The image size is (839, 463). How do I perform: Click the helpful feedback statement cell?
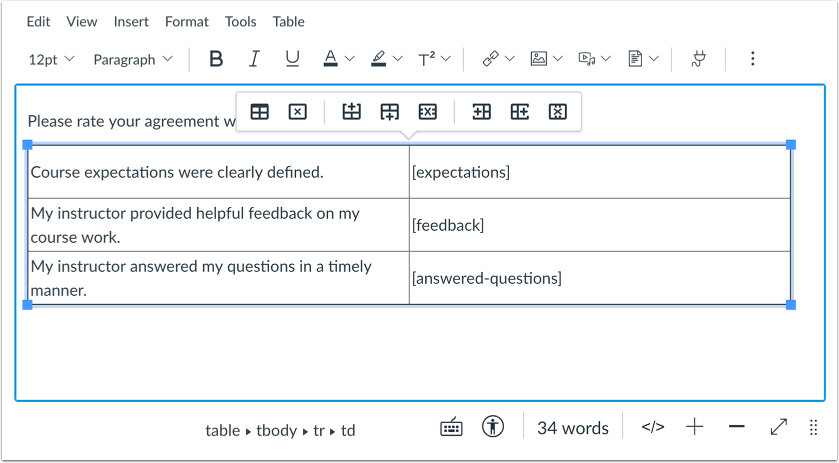coord(219,225)
